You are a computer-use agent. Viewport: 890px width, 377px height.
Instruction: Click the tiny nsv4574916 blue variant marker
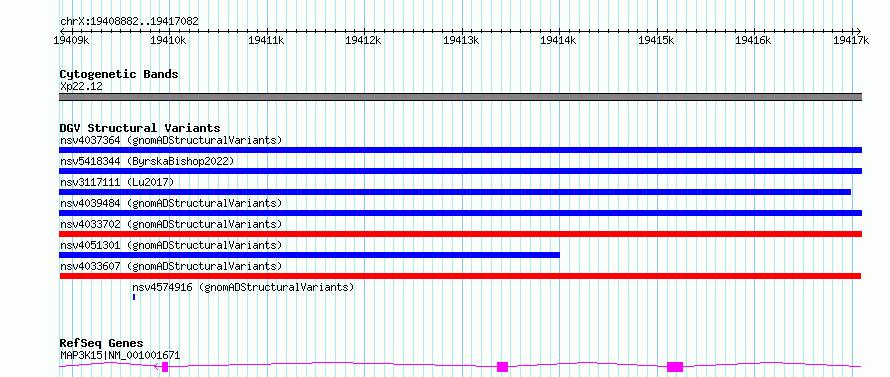134,297
